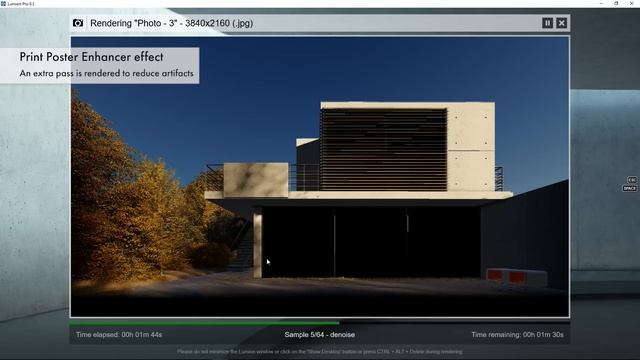This screenshot has height=360, width=640.
Task: Click the Rendering "Photo - 3" title text
Action: [x=171, y=23]
